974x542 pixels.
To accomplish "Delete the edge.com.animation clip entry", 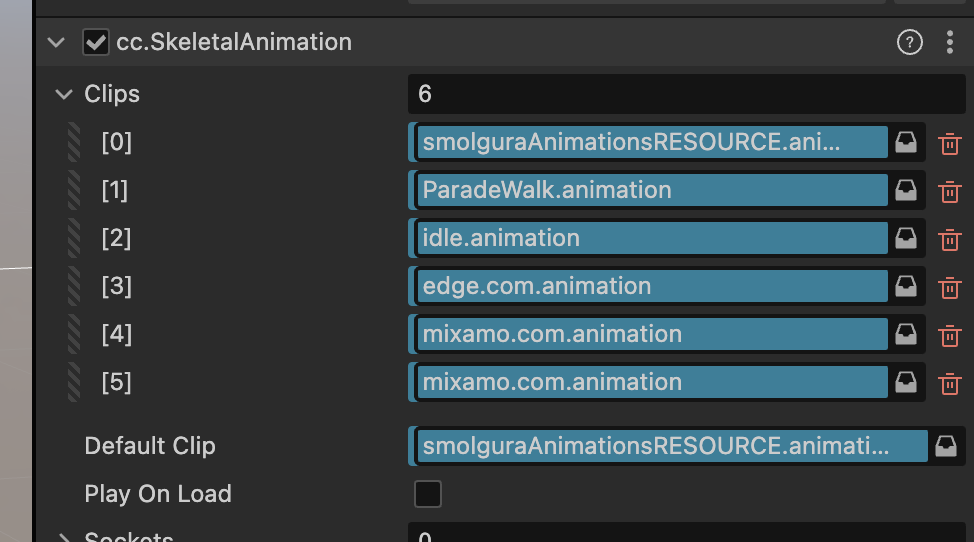I will [949, 287].
